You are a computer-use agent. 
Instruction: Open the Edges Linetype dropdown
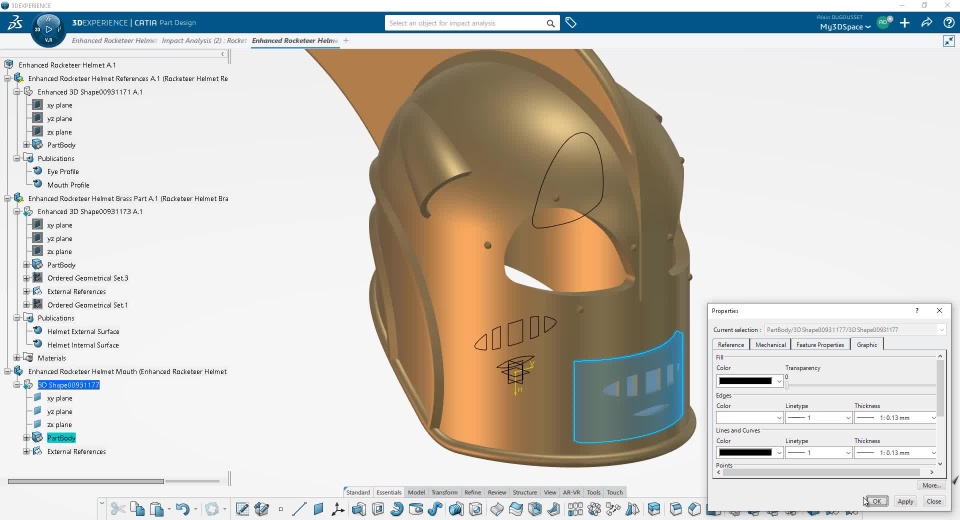(x=818, y=417)
